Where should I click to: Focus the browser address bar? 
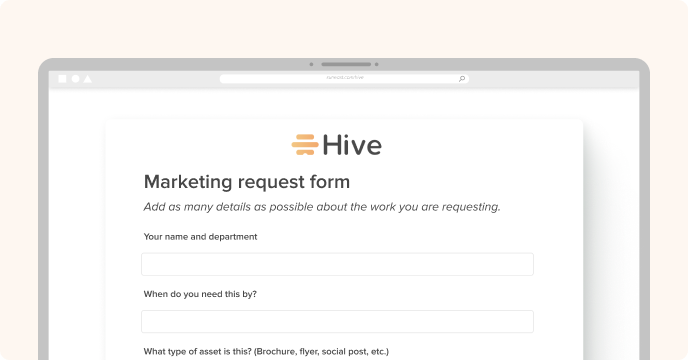pyautogui.click(x=344, y=79)
